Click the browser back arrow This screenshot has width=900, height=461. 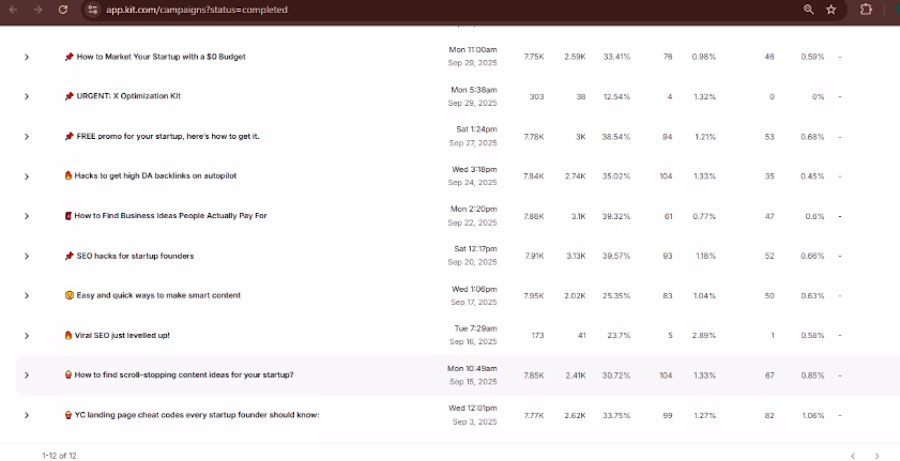14,9
